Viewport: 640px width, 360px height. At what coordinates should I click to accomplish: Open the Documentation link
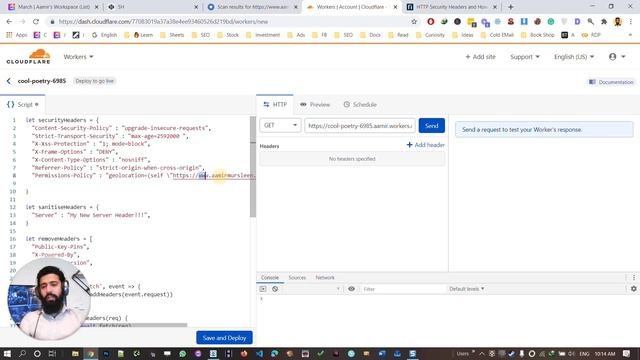611,82
